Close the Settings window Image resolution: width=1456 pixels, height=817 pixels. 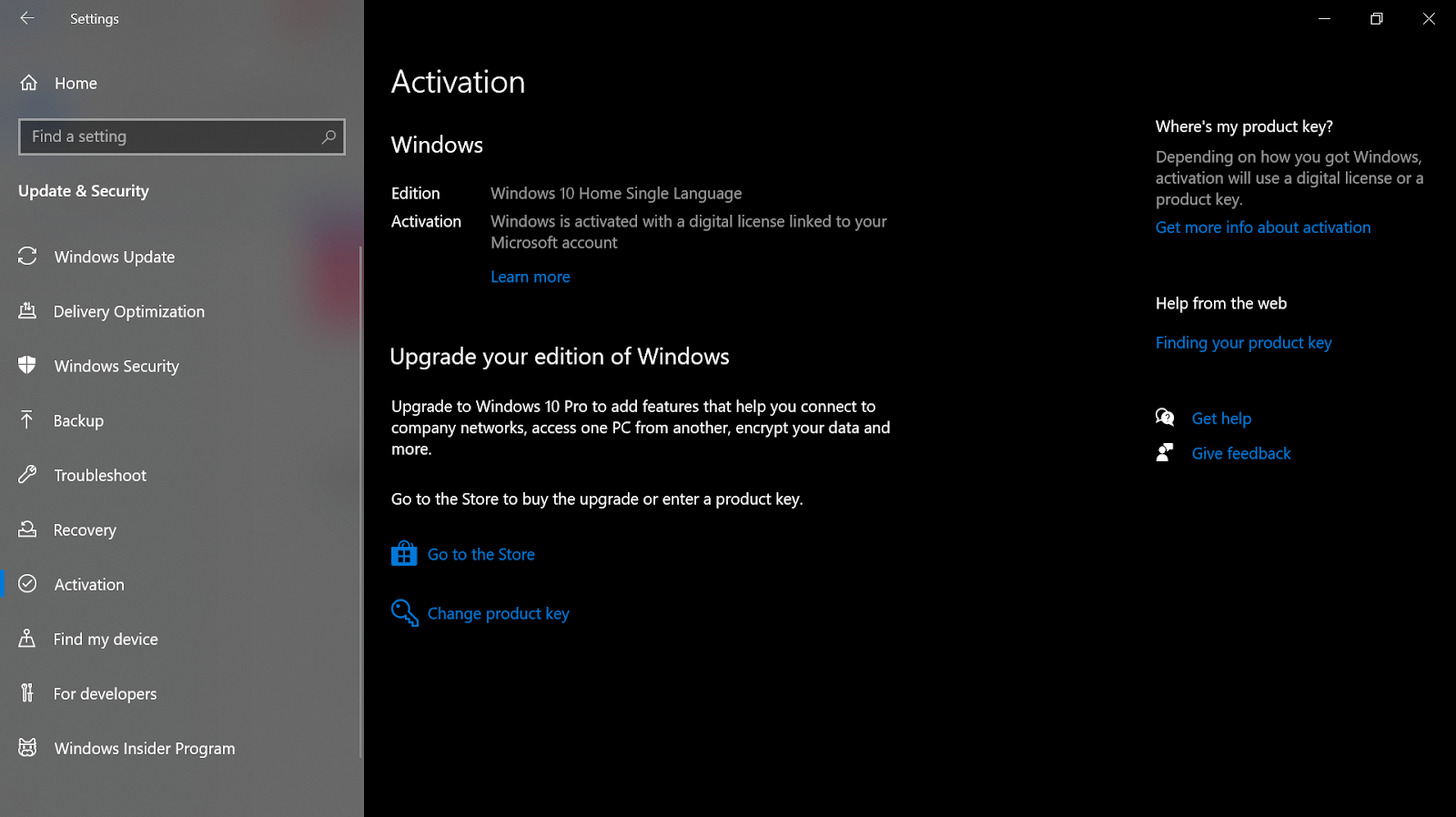pyautogui.click(x=1429, y=18)
